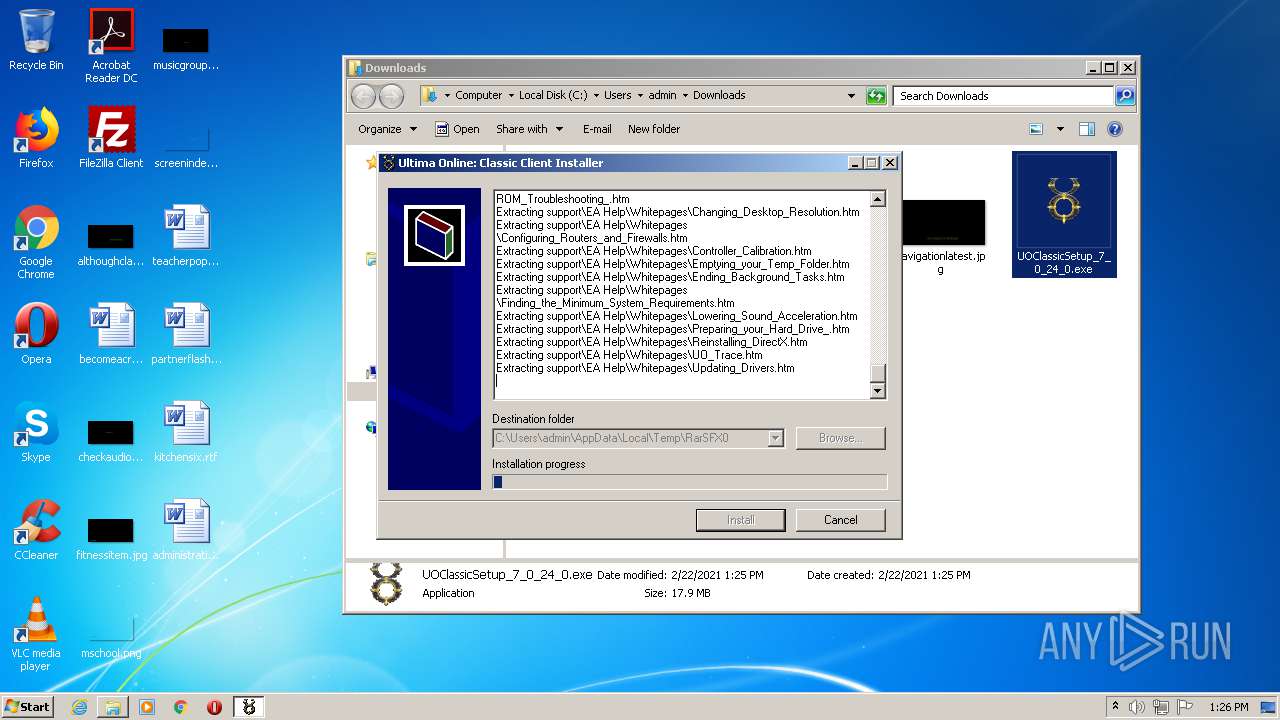Select the checkaudio desktop file
Image resolution: width=1280 pixels, height=720 pixels.
111,440
